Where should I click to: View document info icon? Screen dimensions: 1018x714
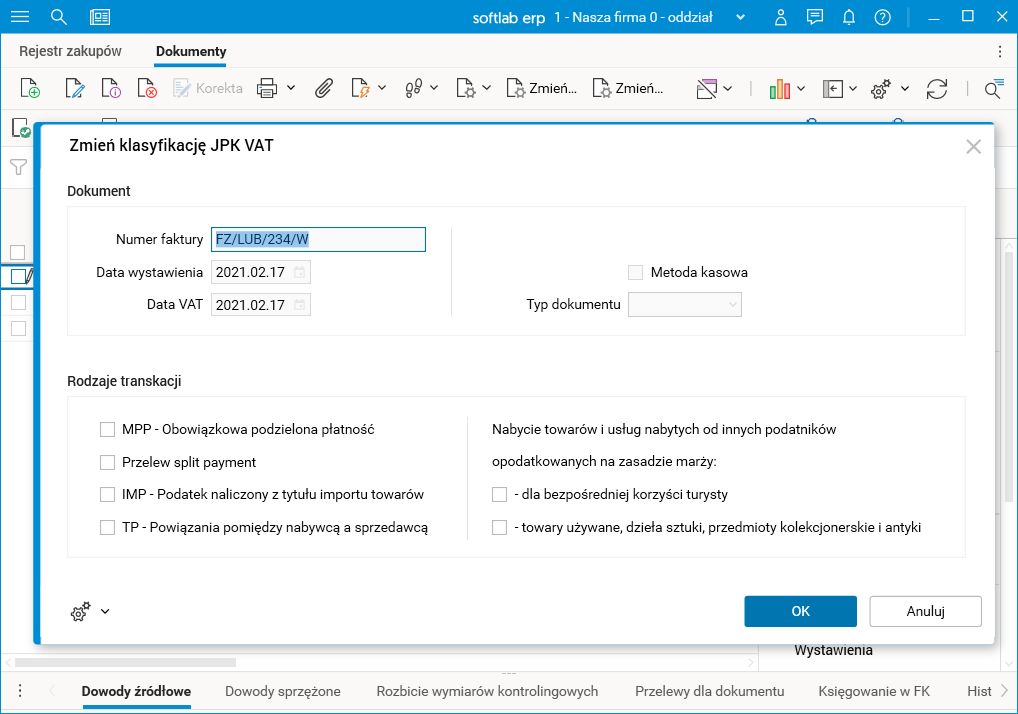pyautogui.click(x=111, y=88)
